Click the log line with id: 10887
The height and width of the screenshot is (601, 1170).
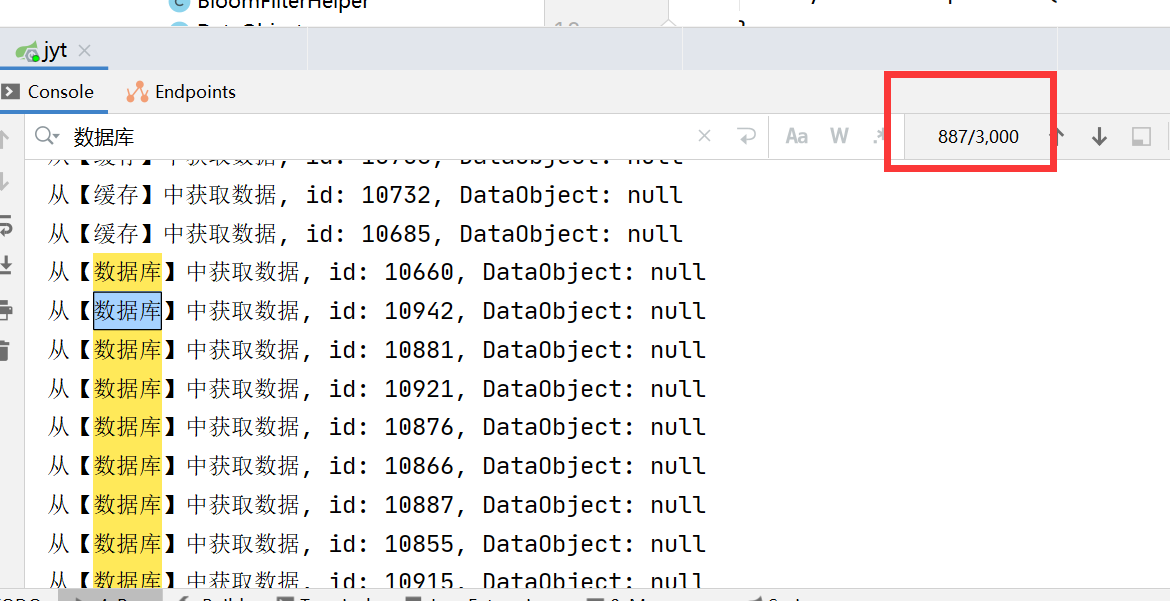click(377, 505)
